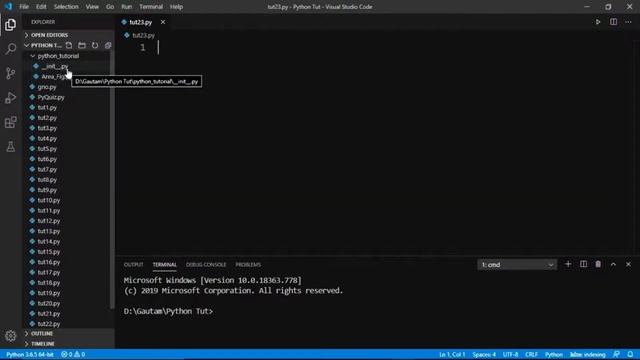
Task: Switch to the Debug Console tab
Action: pos(206,265)
